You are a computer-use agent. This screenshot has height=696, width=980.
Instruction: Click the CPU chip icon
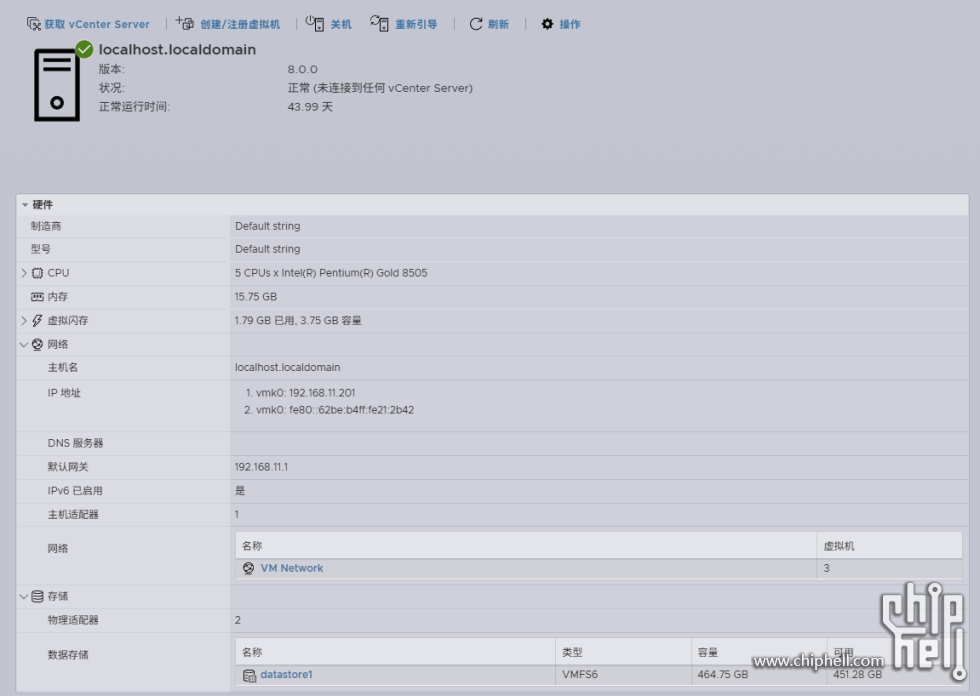coord(38,273)
